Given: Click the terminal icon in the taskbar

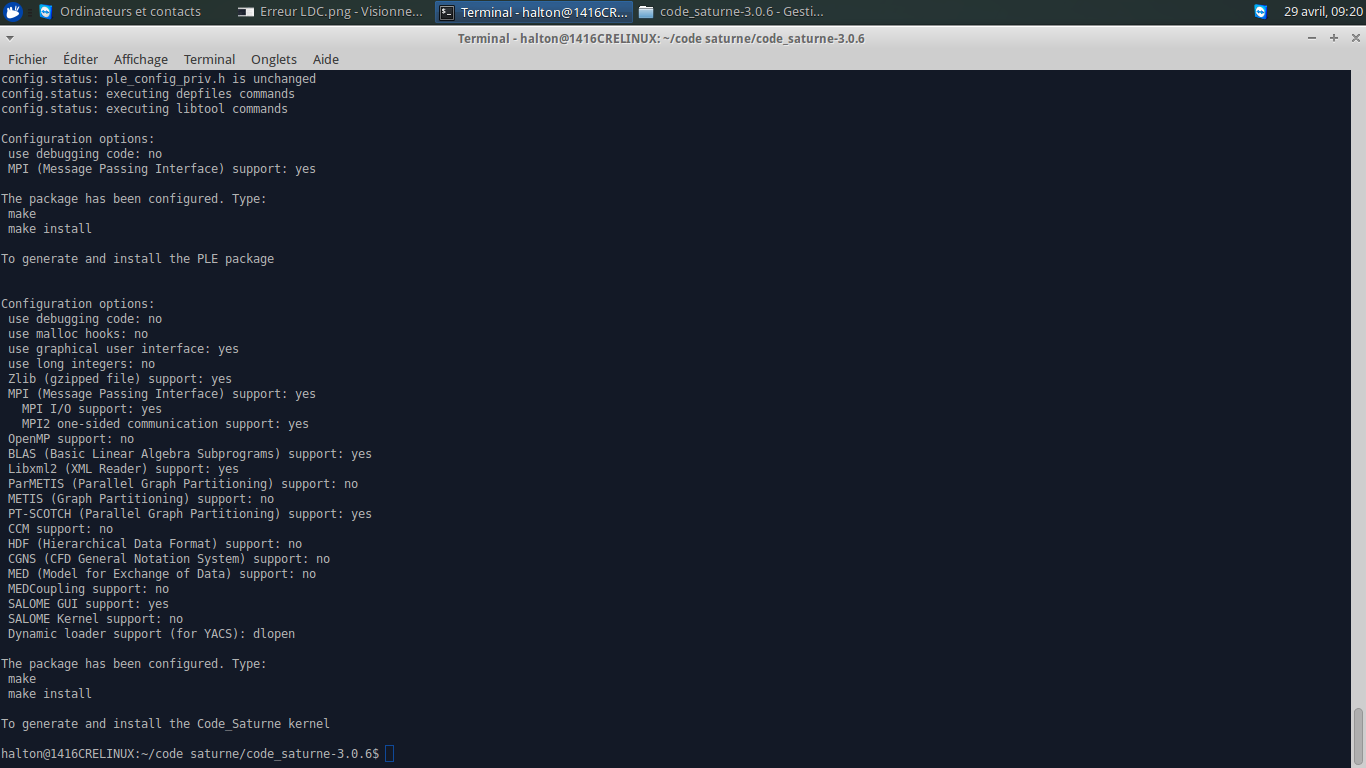Looking at the screenshot, I should tap(447, 12).
